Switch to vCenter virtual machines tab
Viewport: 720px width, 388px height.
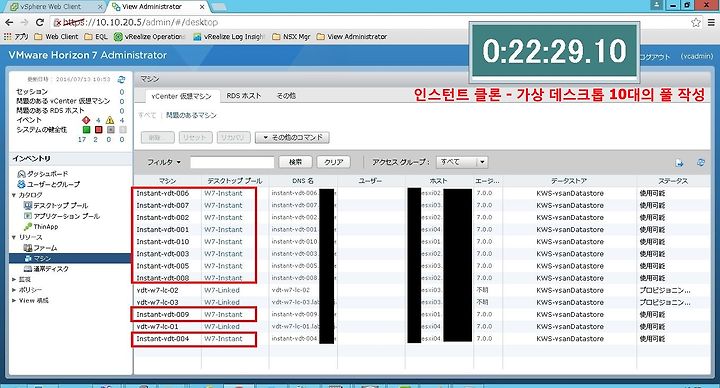coord(181,96)
